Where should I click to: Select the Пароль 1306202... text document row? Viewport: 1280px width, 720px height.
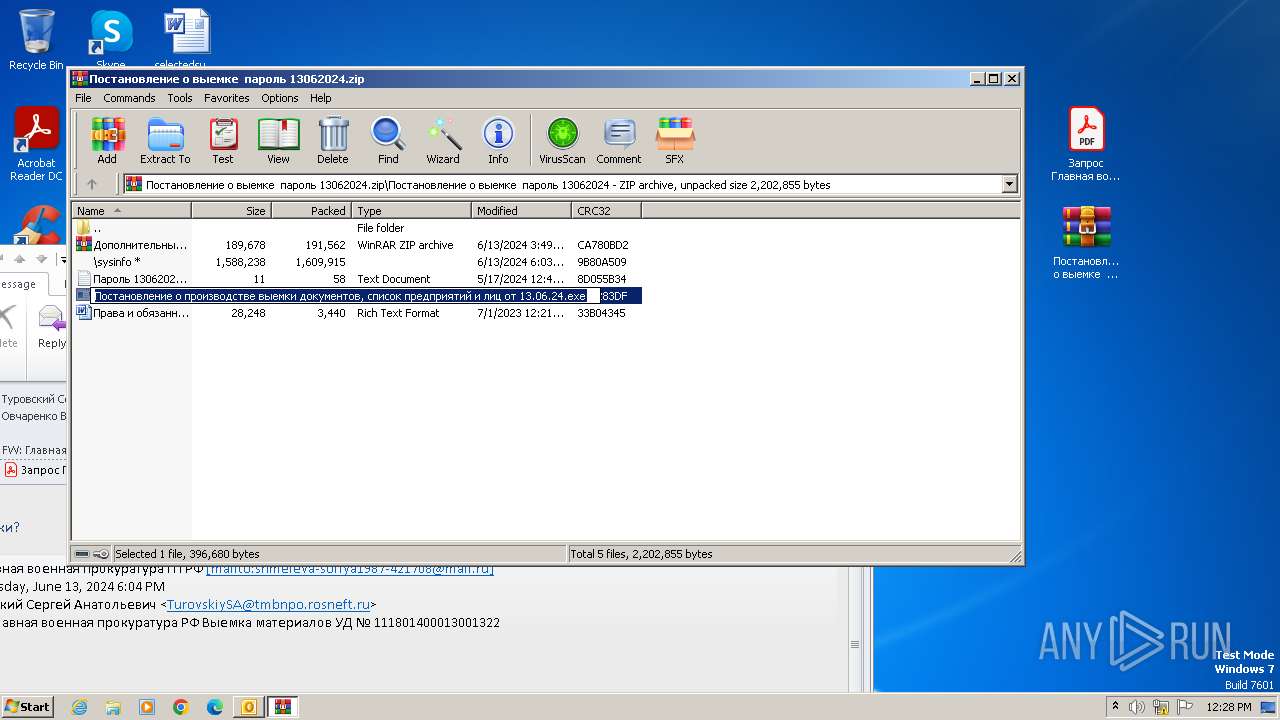point(357,279)
